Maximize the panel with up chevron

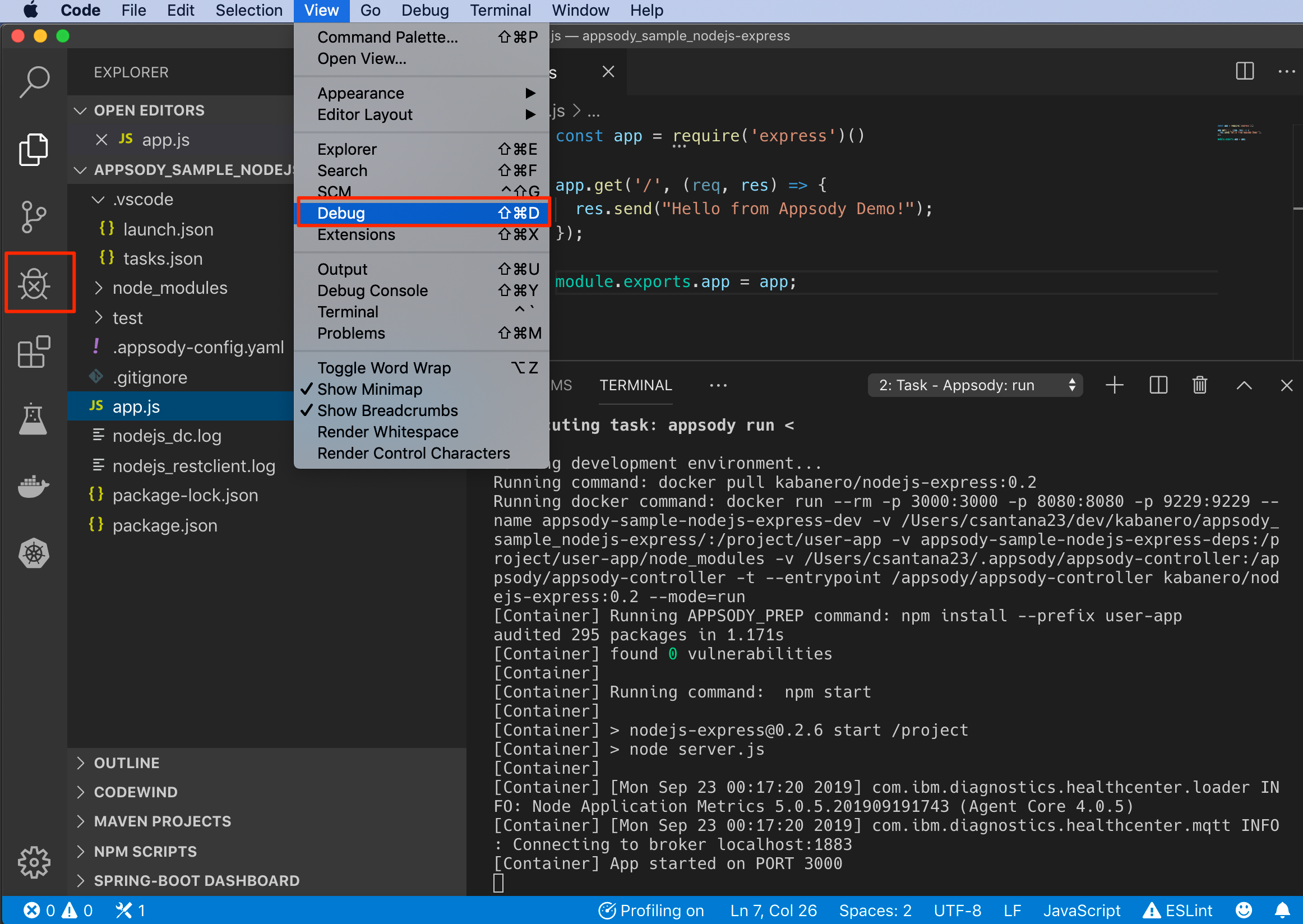point(1244,385)
